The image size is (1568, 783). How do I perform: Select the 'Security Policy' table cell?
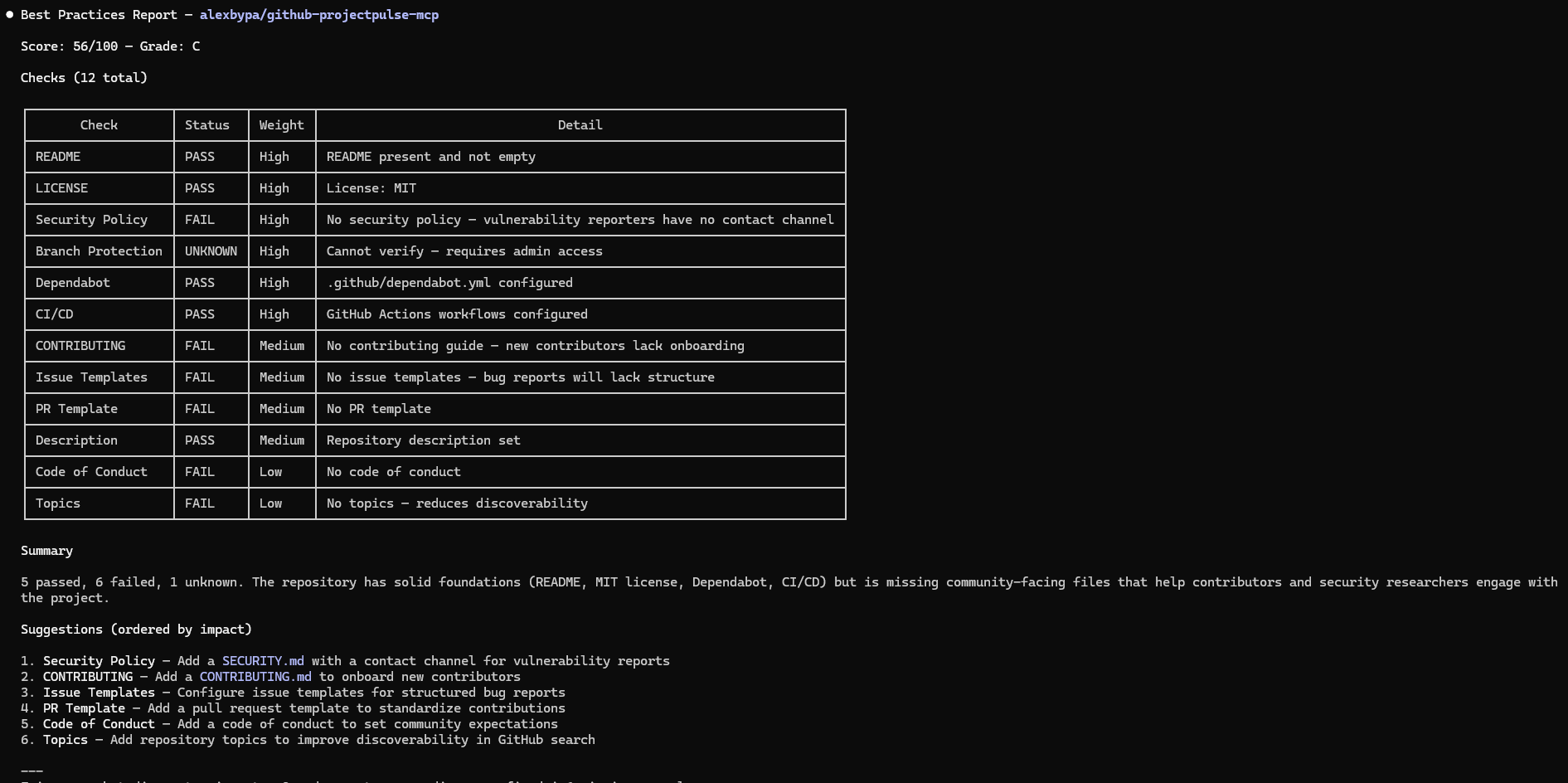[x=100, y=220]
